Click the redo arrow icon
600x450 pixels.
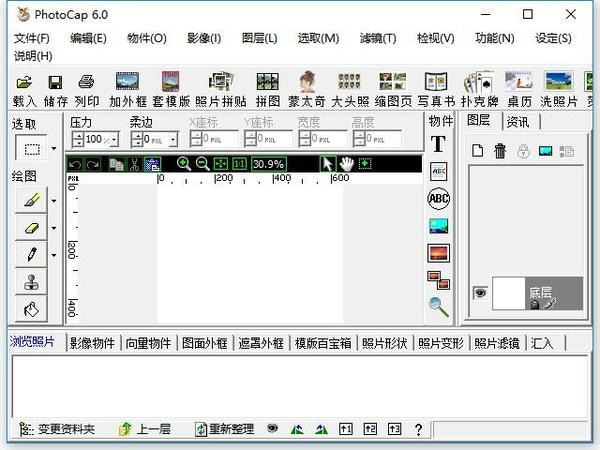[x=92, y=165]
